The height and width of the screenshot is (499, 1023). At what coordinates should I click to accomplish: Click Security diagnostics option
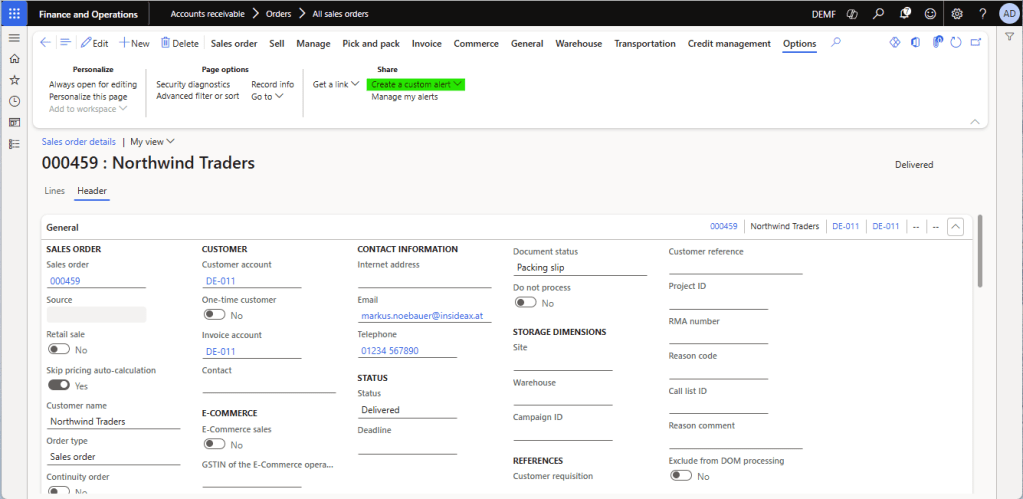tap(193, 85)
